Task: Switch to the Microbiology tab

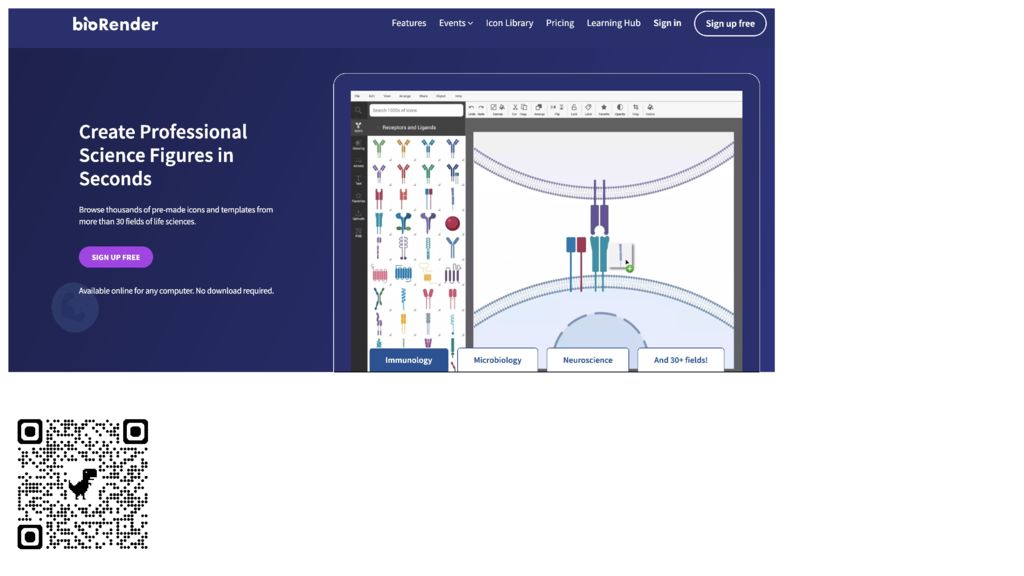Action: point(497,360)
